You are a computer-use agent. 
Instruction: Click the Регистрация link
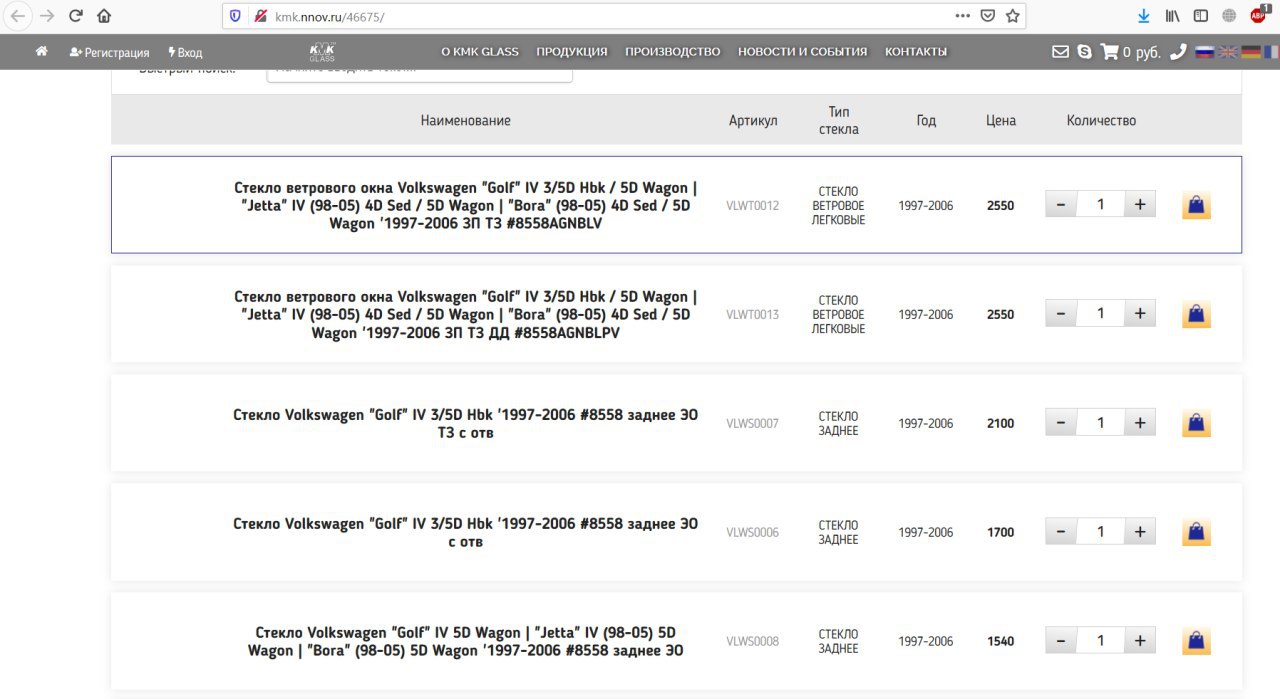(110, 52)
